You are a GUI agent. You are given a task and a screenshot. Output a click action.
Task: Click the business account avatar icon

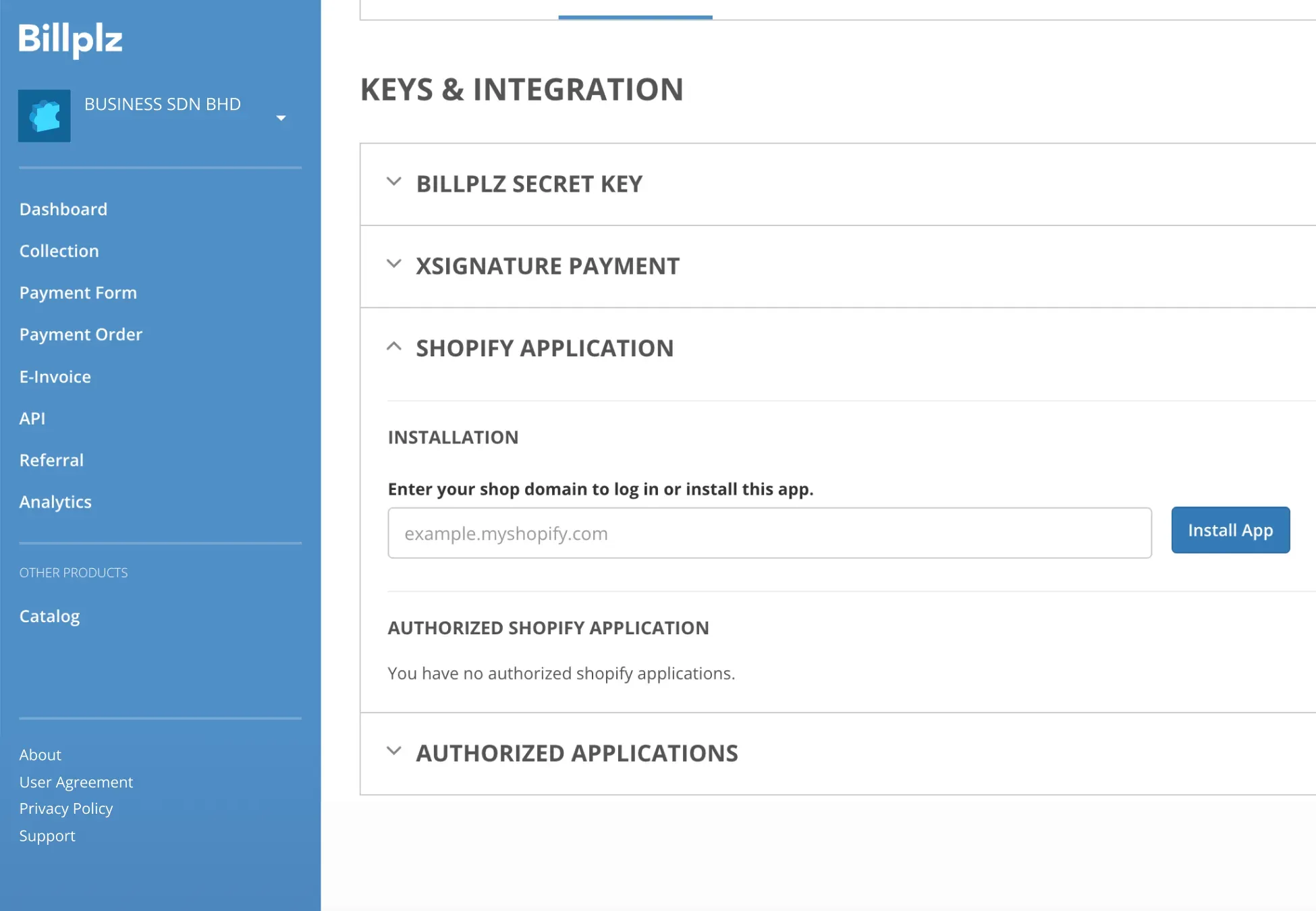[45, 115]
